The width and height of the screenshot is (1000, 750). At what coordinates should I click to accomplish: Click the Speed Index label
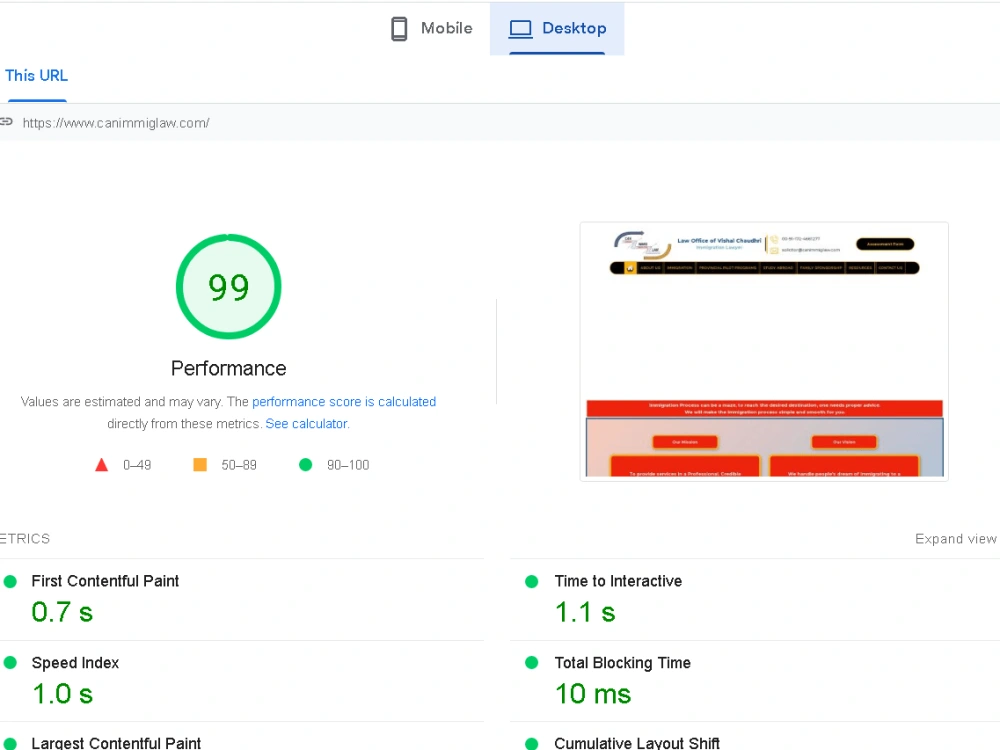(75, 663)
